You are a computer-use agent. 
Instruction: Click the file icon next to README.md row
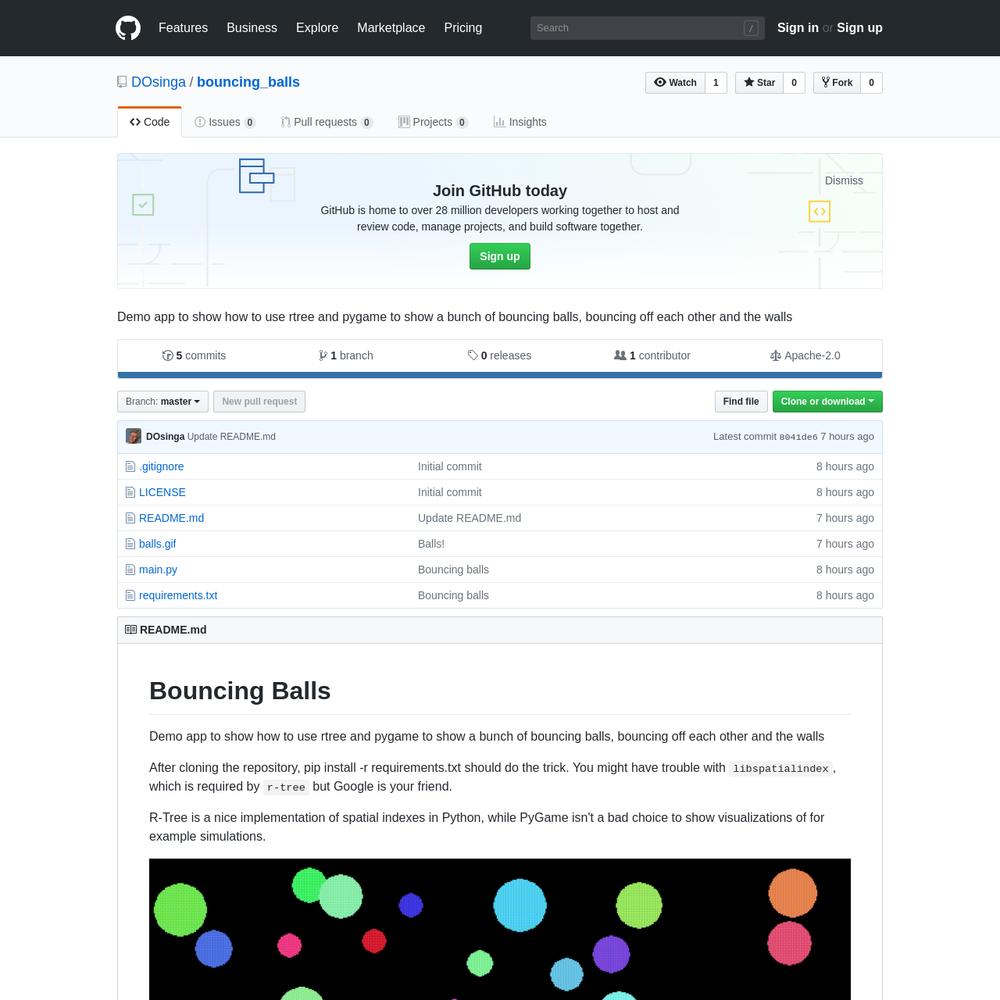pyautogui.click(x=130, y=518)
